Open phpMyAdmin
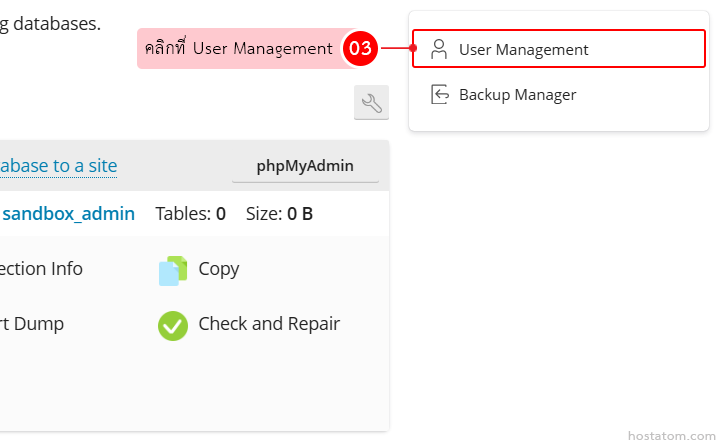Viewport: 720px width, 444px height. (305, 166)
